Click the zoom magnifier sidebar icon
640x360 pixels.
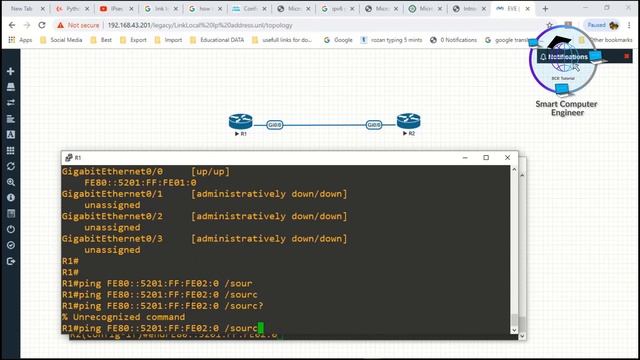point(11,182)
